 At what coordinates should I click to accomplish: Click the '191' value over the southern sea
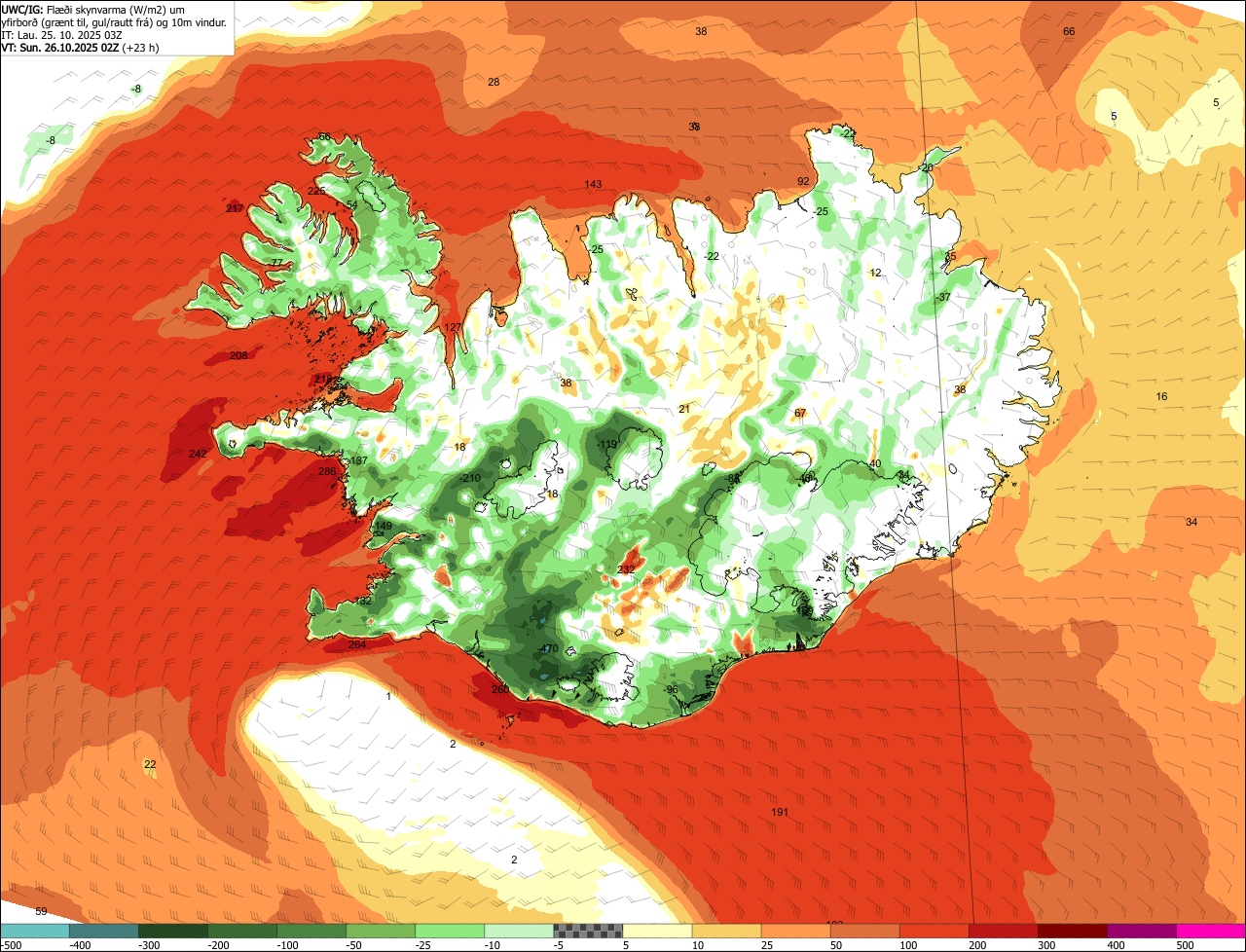(x=780, y=812)
